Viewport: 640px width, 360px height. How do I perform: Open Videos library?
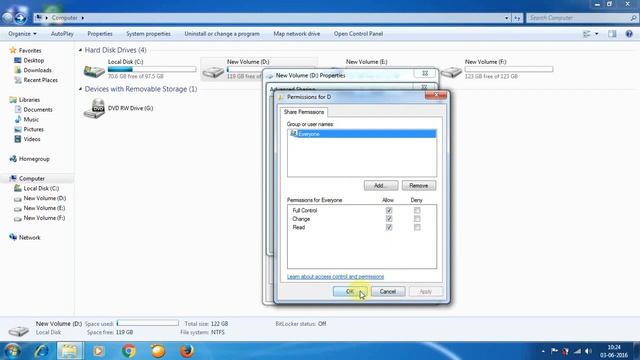32,139
